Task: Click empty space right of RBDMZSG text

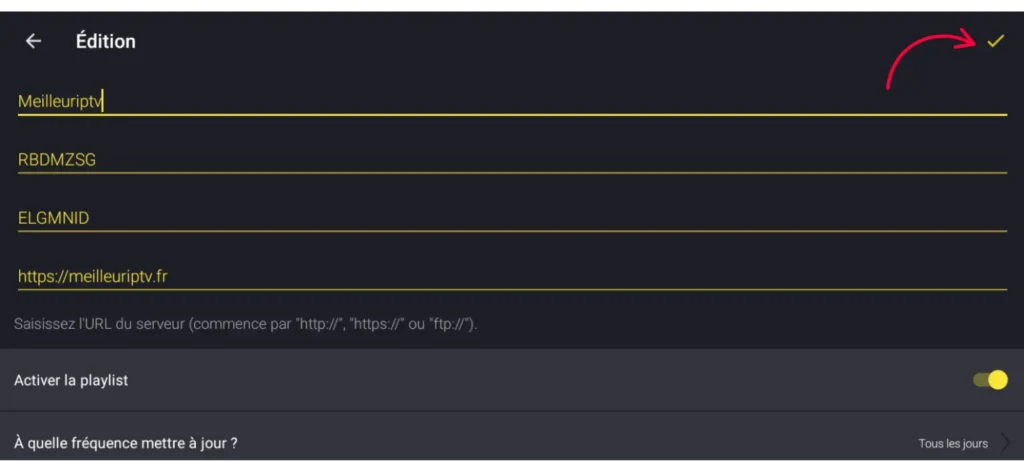Action: click(x=550, y=159)
